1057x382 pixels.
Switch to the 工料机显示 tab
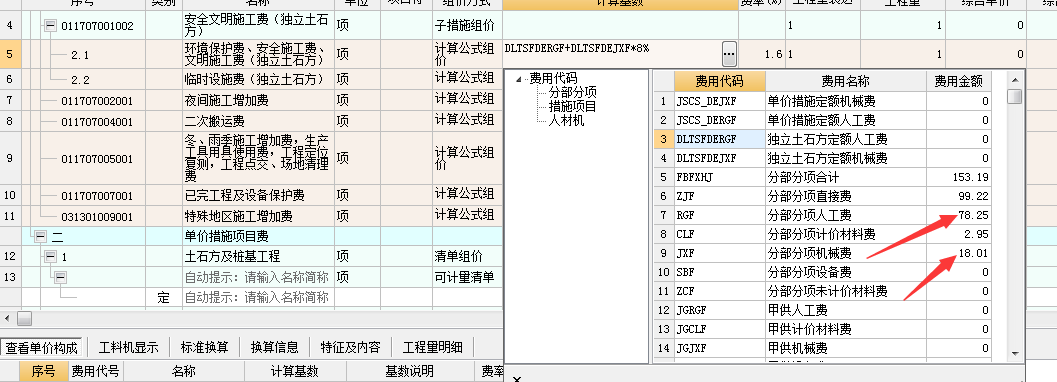point(128,348)
